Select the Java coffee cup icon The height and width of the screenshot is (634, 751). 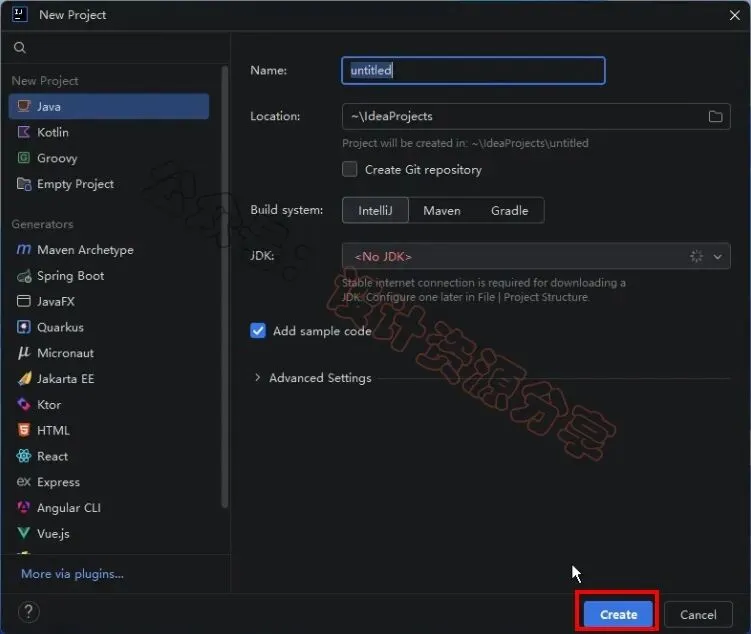coord(23,106)
